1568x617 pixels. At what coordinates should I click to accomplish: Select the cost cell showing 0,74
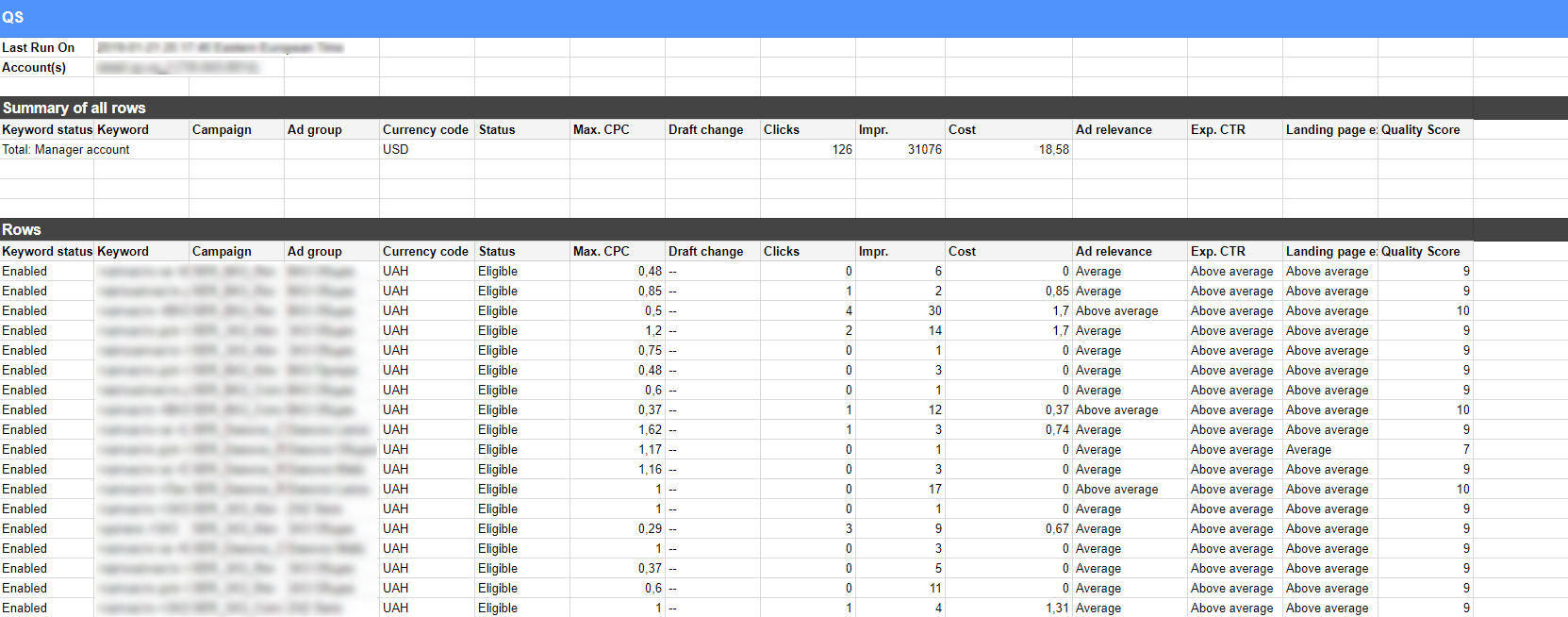(1056, 429)
